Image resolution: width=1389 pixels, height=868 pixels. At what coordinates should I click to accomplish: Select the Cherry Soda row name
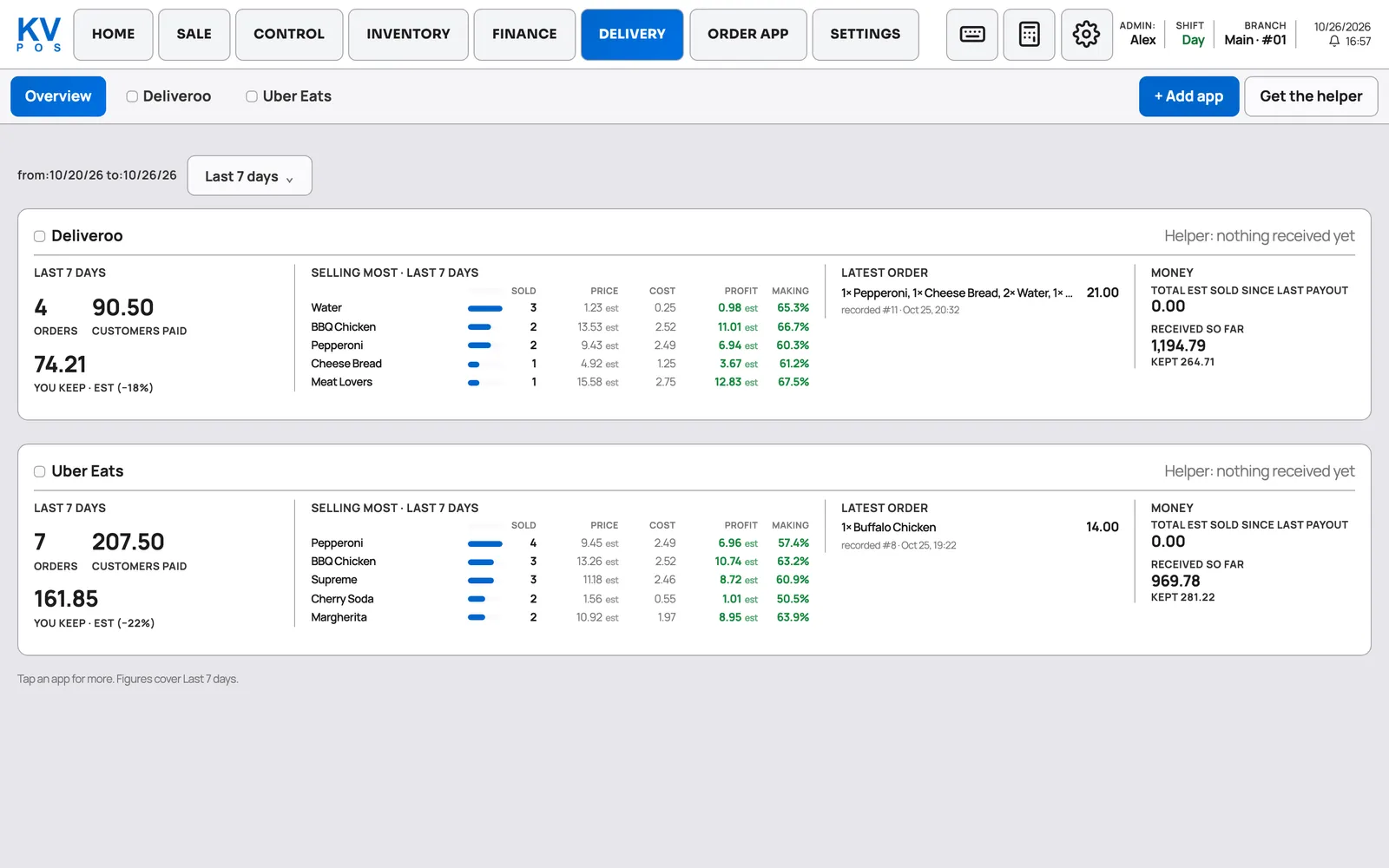[x=343, y=599]
